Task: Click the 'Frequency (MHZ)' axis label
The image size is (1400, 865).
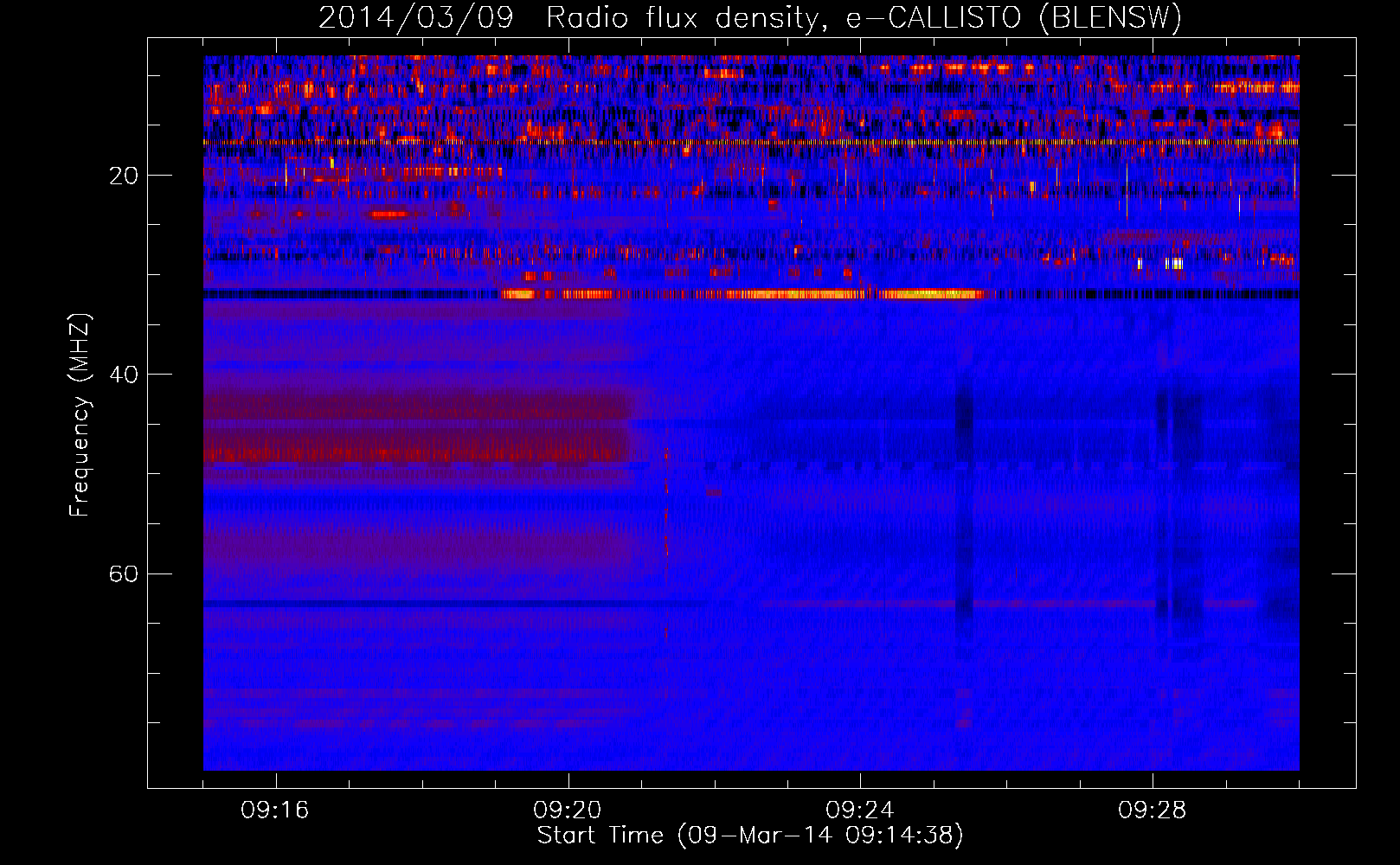Action: click(79, 415)
